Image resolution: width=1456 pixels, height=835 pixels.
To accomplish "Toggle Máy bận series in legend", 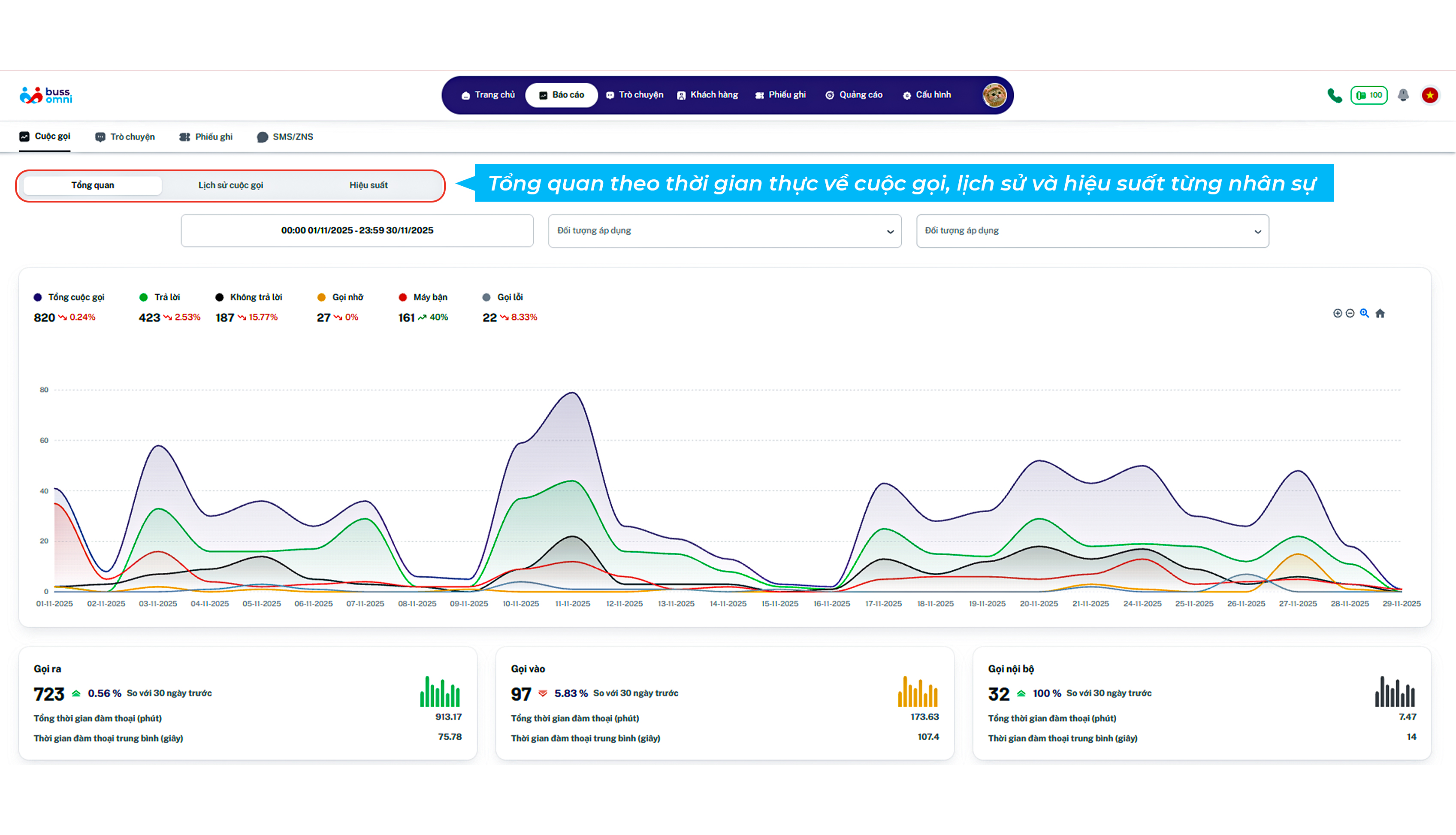I will 430,297.
